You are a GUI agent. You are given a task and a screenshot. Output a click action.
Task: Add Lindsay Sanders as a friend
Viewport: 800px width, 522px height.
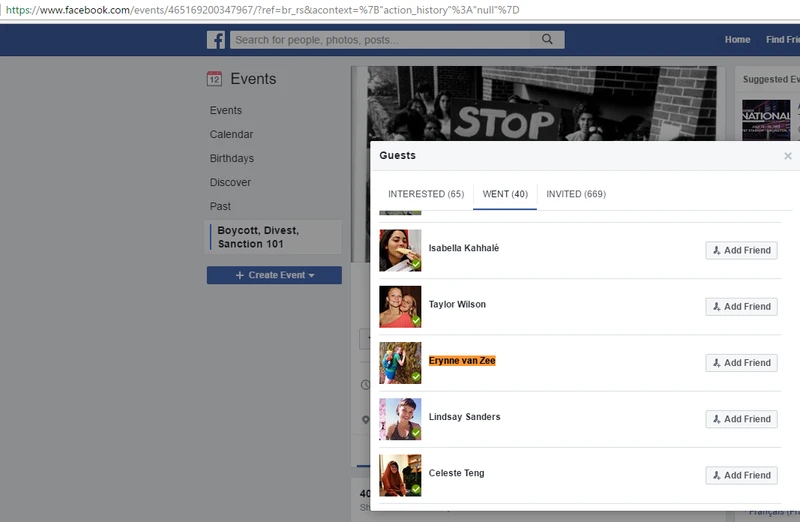(x=741, y=419)
